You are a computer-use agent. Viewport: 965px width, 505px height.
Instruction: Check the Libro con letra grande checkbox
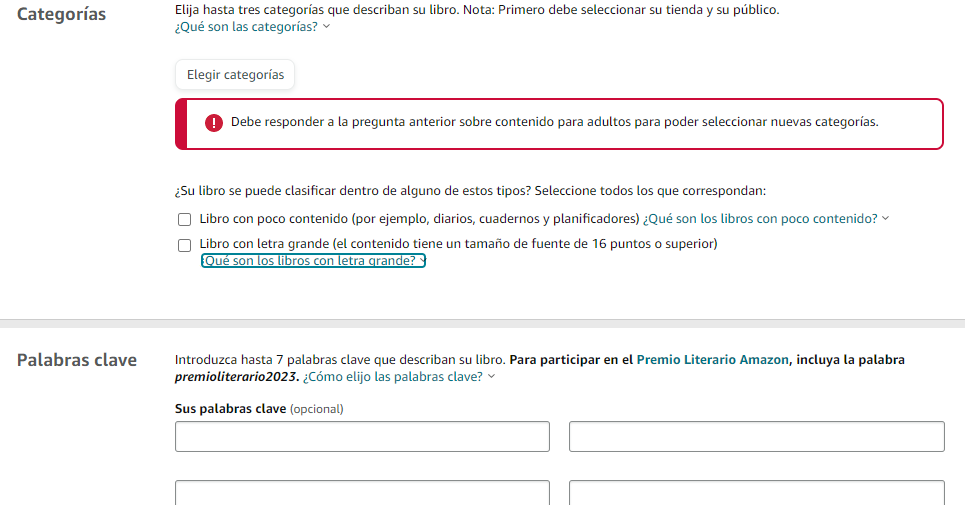coord(185,245)
